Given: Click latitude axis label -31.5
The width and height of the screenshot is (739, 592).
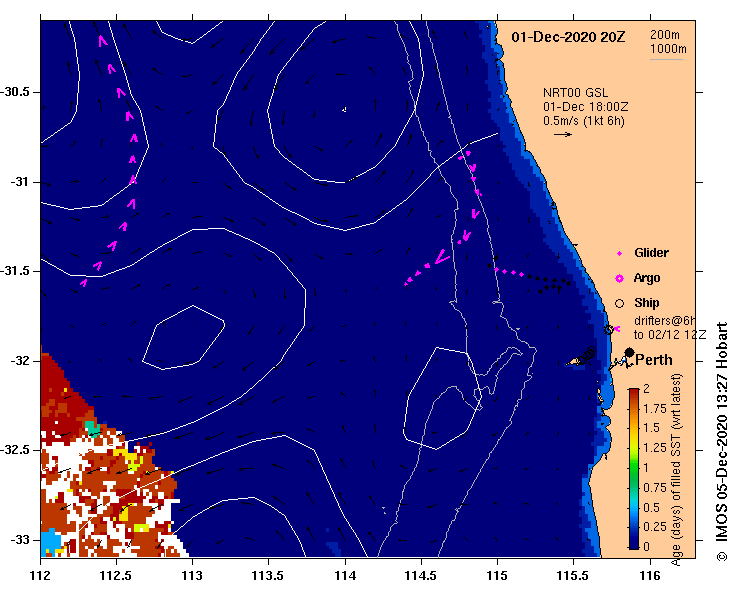Looking at the screenshot, I should coord(16,271).
